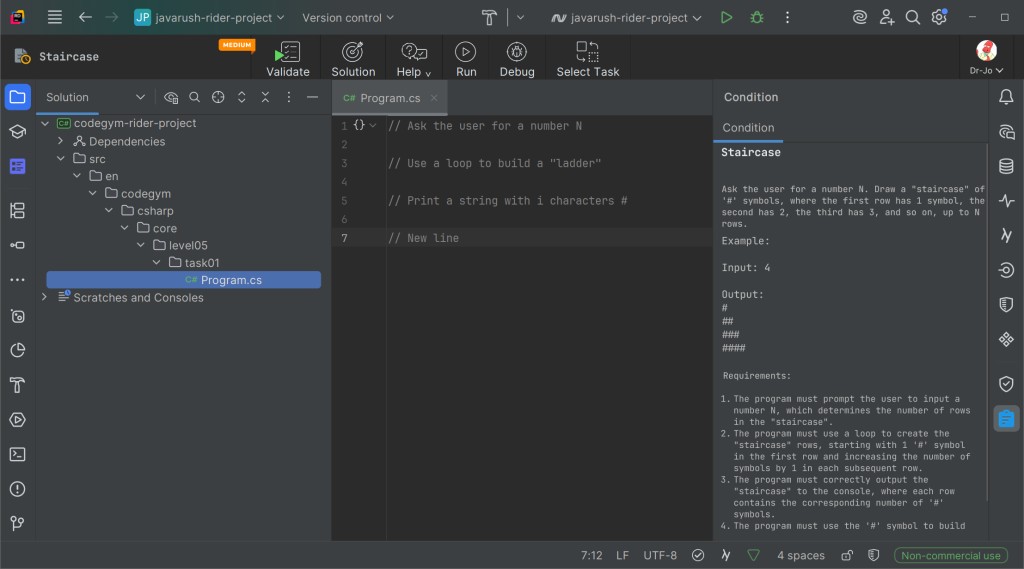1024x569 pixels.
Task: Open the Database tool window icon
Action: 1006,166
